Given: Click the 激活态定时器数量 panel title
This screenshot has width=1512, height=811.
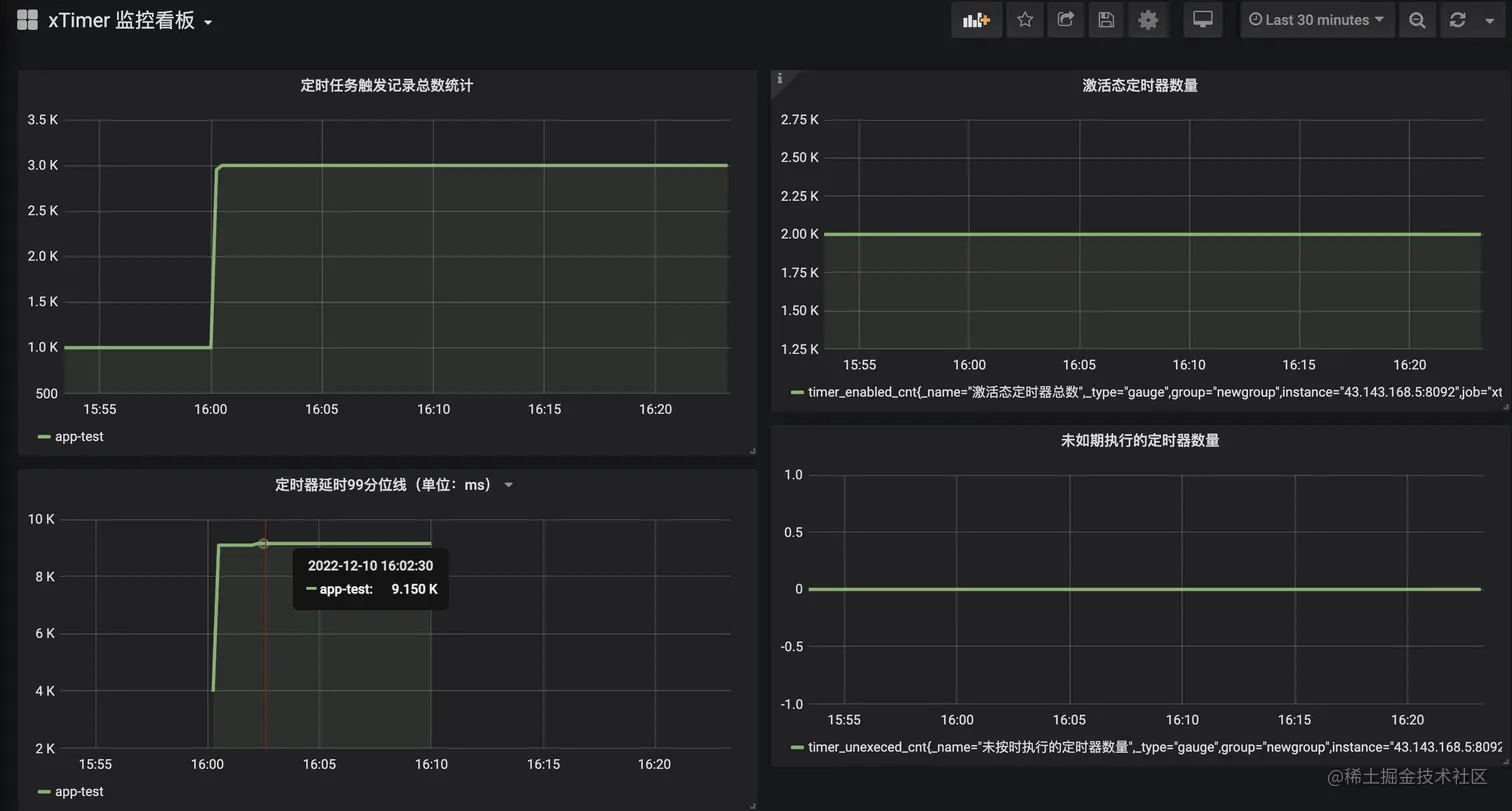Looking at the screenshot, I should coord(1140,86).
